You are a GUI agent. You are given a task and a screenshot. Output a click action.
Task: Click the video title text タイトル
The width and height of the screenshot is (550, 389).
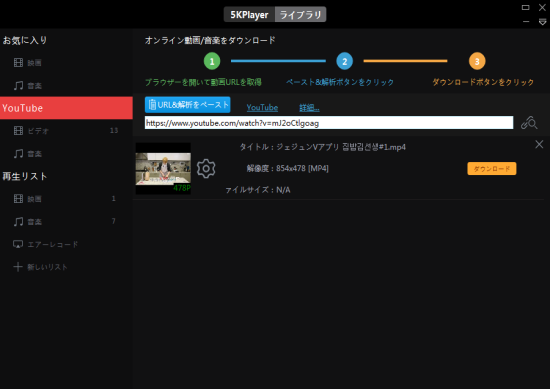click(322, 147)
